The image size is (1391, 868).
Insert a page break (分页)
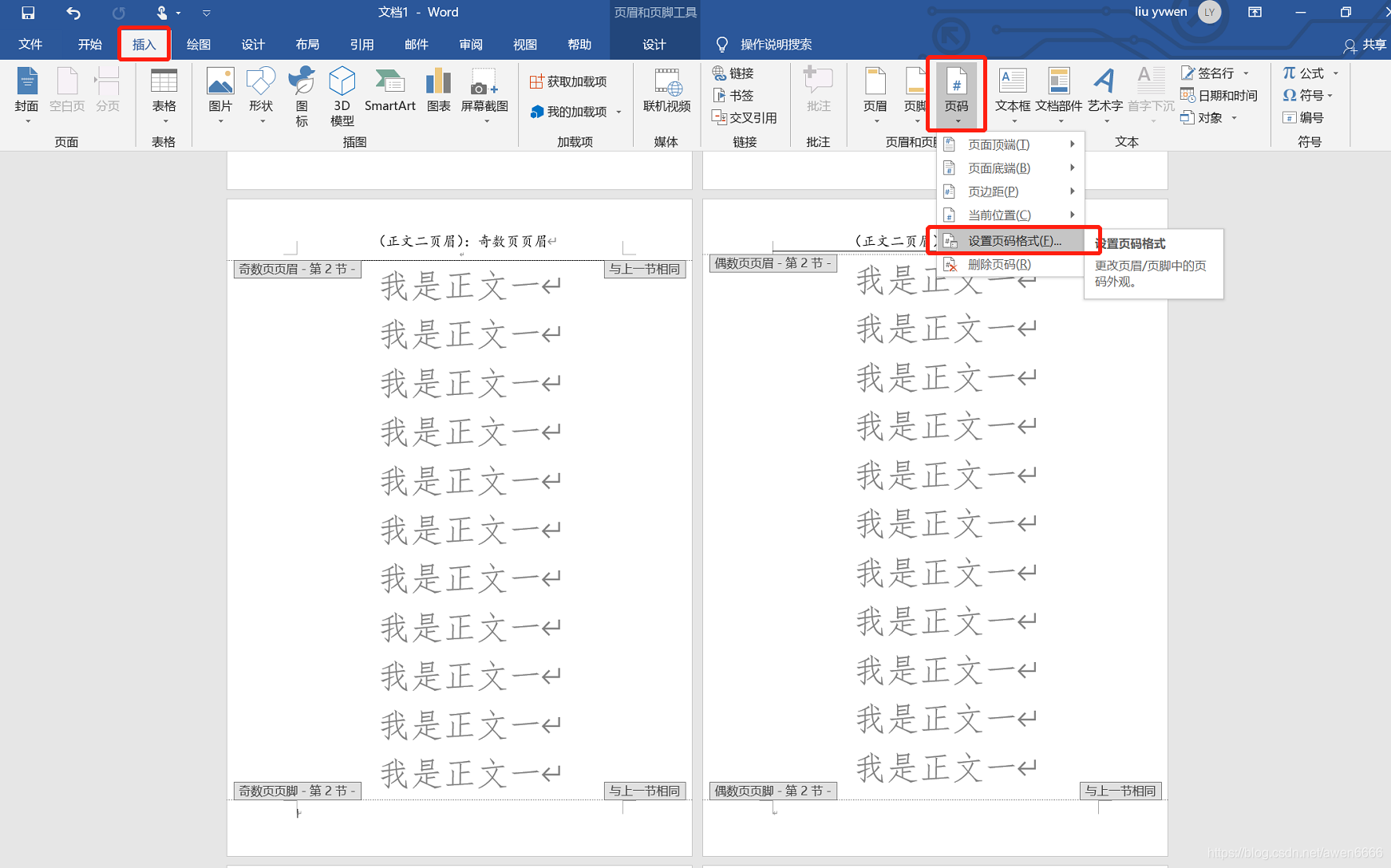click(107, 89)
